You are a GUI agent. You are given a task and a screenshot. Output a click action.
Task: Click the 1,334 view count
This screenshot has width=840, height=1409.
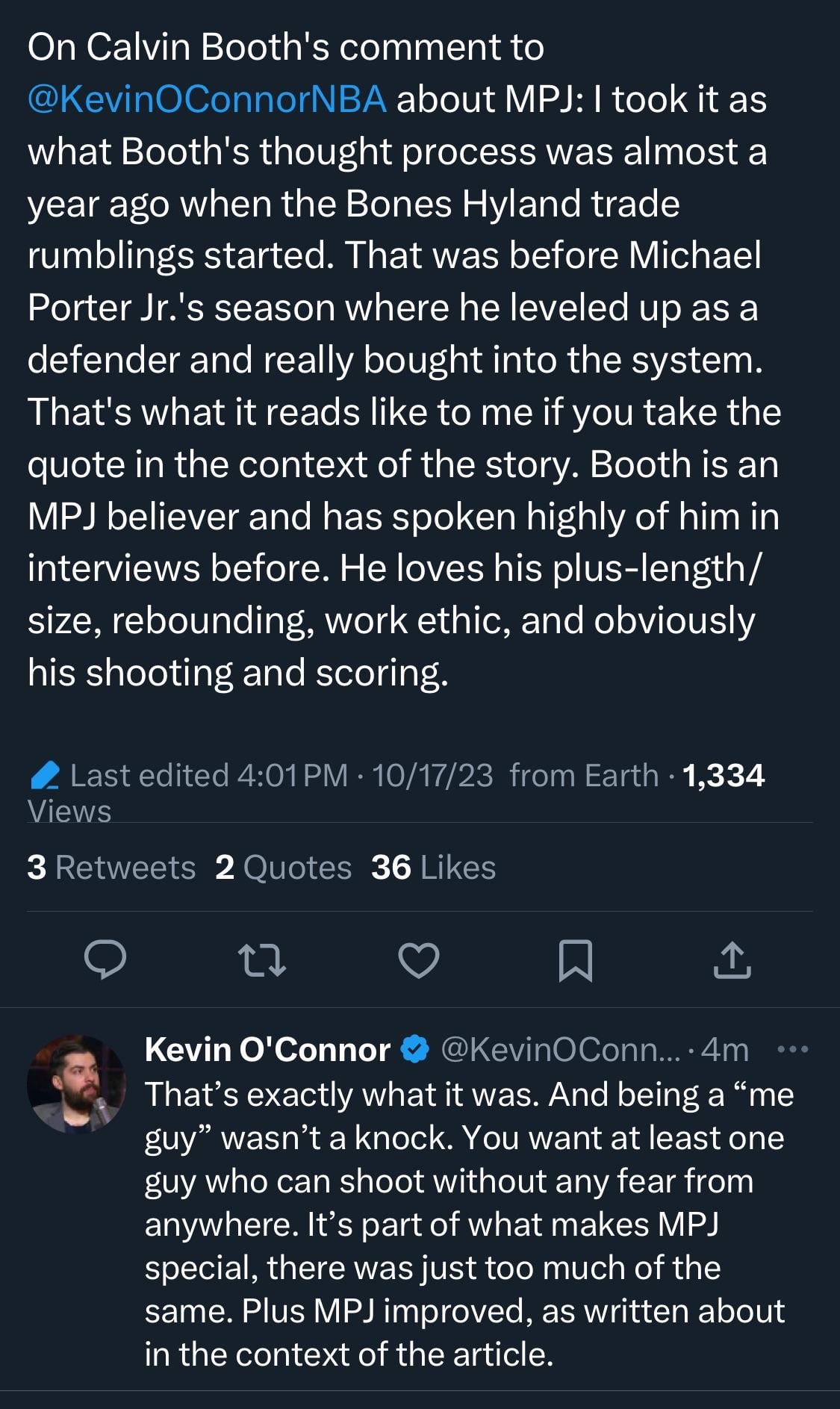tap(723, 776)
